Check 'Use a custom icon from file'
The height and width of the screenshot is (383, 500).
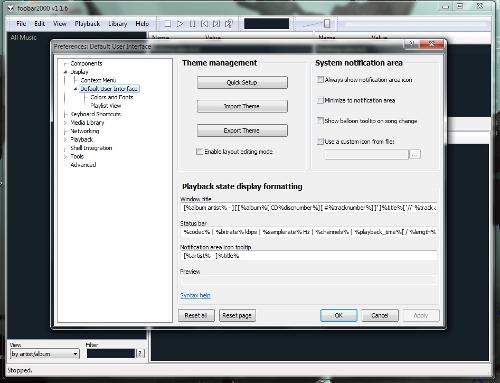pyautogui.click(x=320, y=141)
